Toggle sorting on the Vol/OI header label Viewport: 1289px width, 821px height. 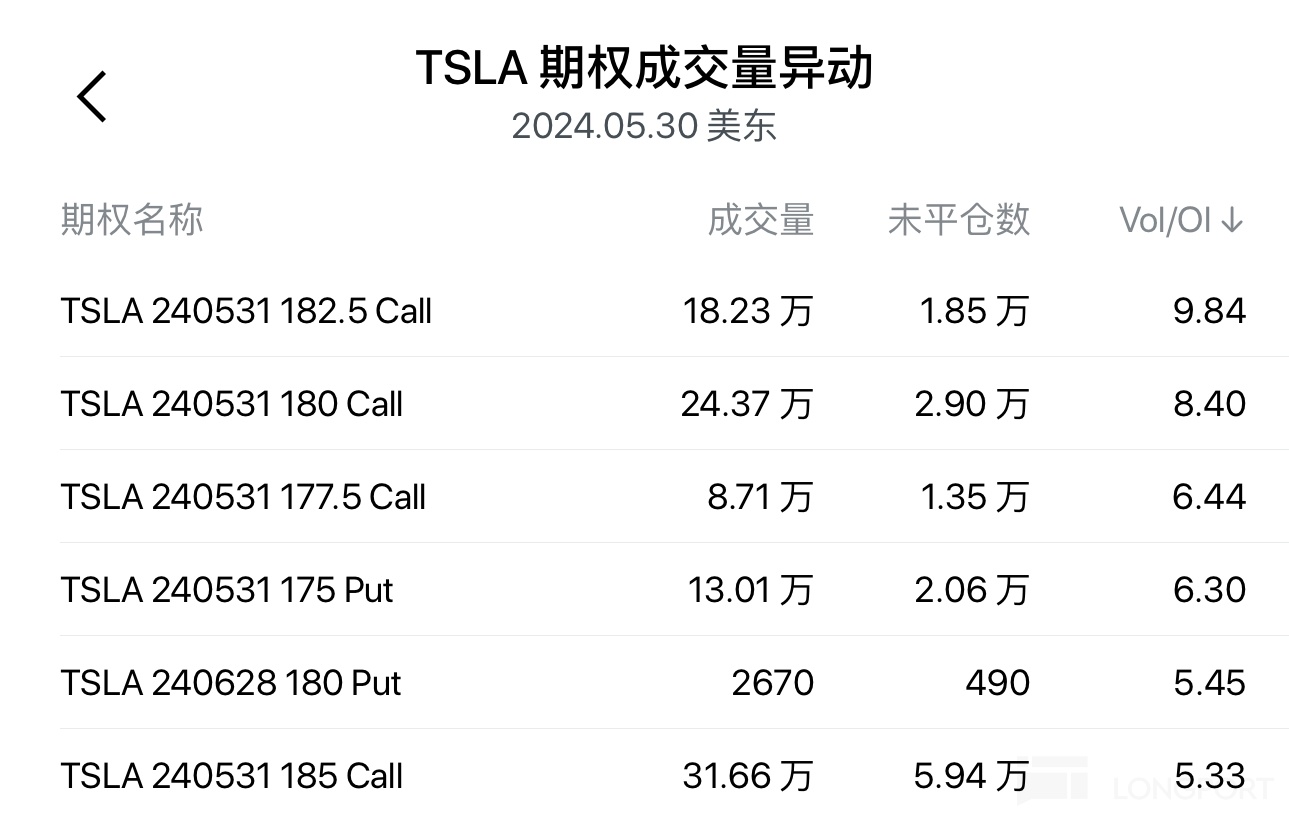[1165, 220]
